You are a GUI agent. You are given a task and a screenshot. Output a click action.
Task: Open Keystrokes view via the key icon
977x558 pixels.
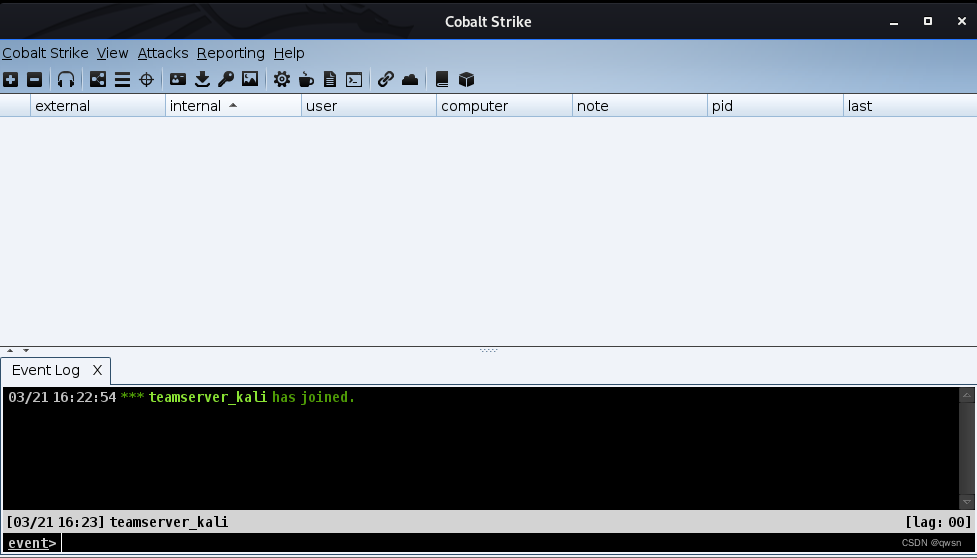pos(226,79)
